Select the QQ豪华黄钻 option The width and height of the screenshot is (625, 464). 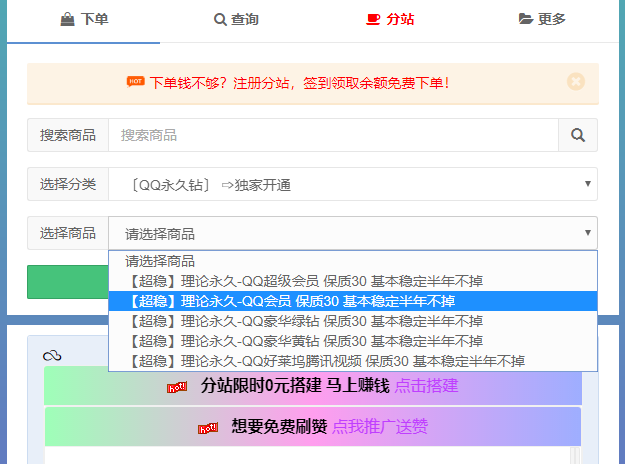click(x=304, y=341)
